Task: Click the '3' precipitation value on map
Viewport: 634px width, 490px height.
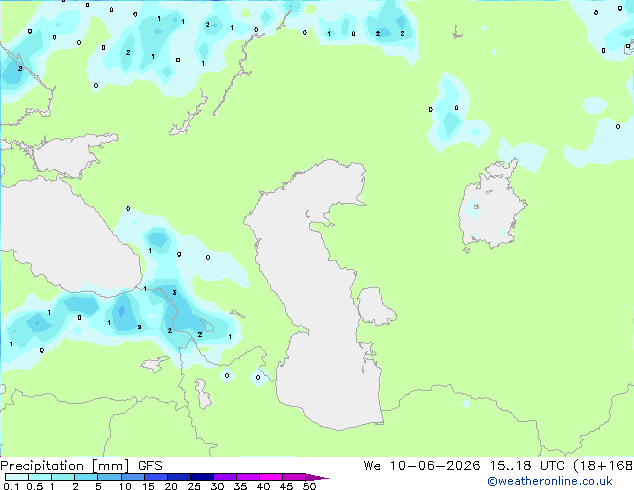Action: 174,292
